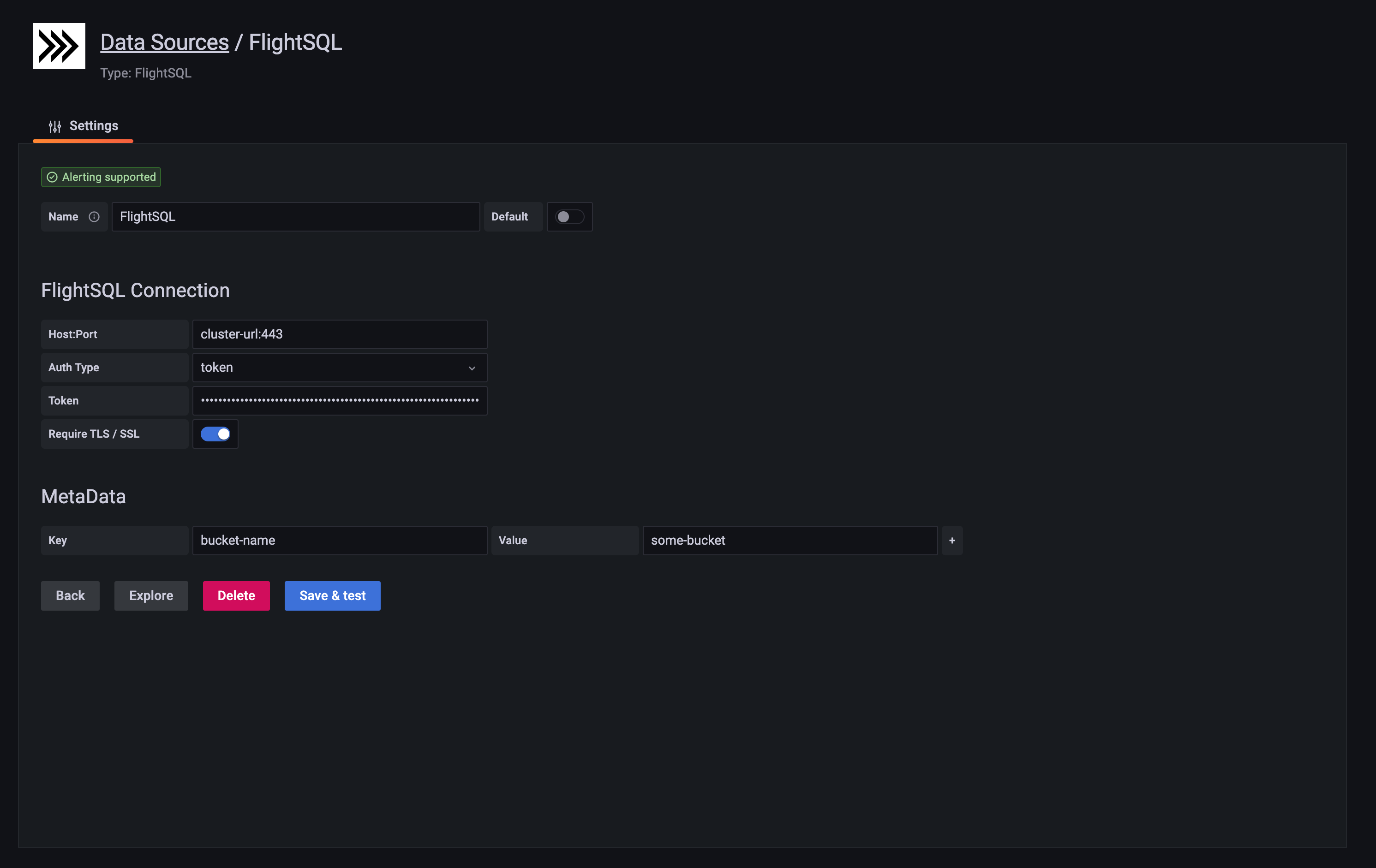Click the Type: FlightSQL subtitle
Screen dimensions: 1376x868
coord(146,73)
